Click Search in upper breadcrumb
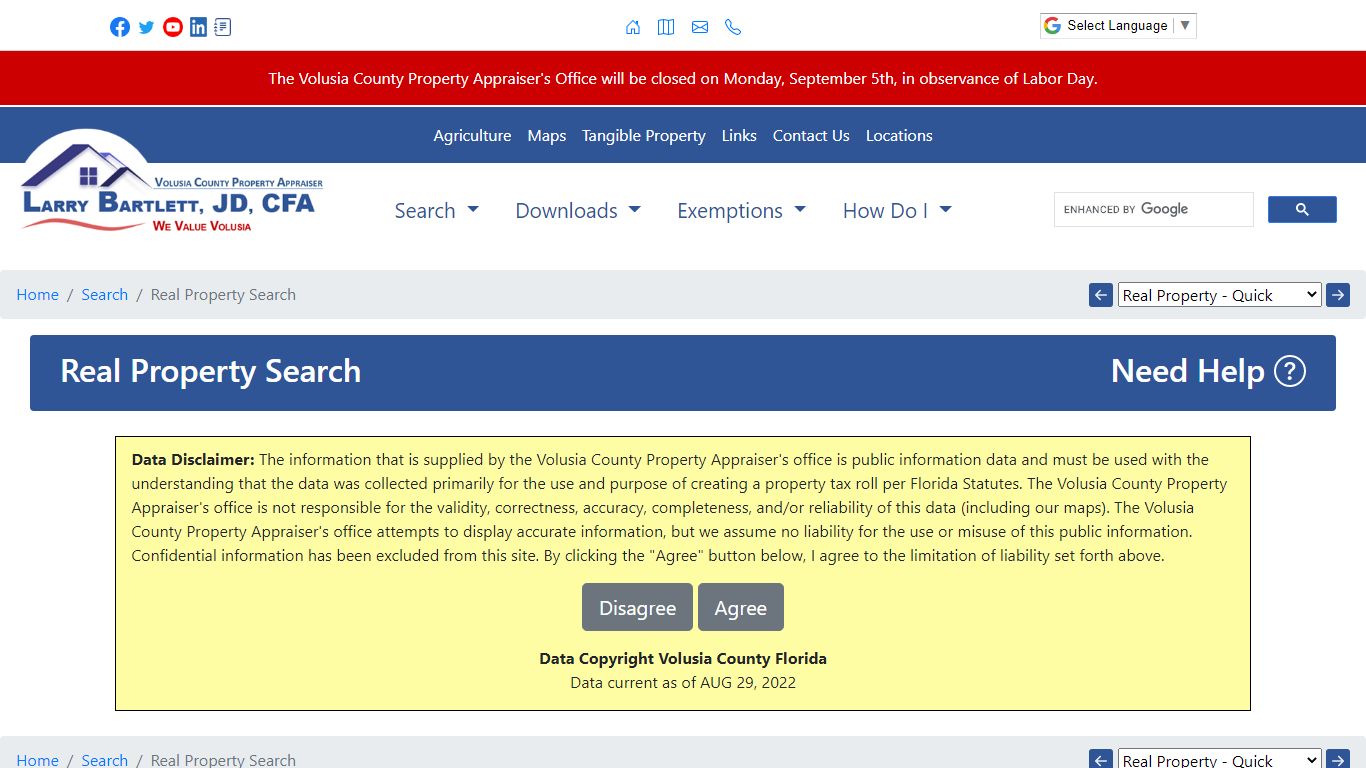 (105, 295)
